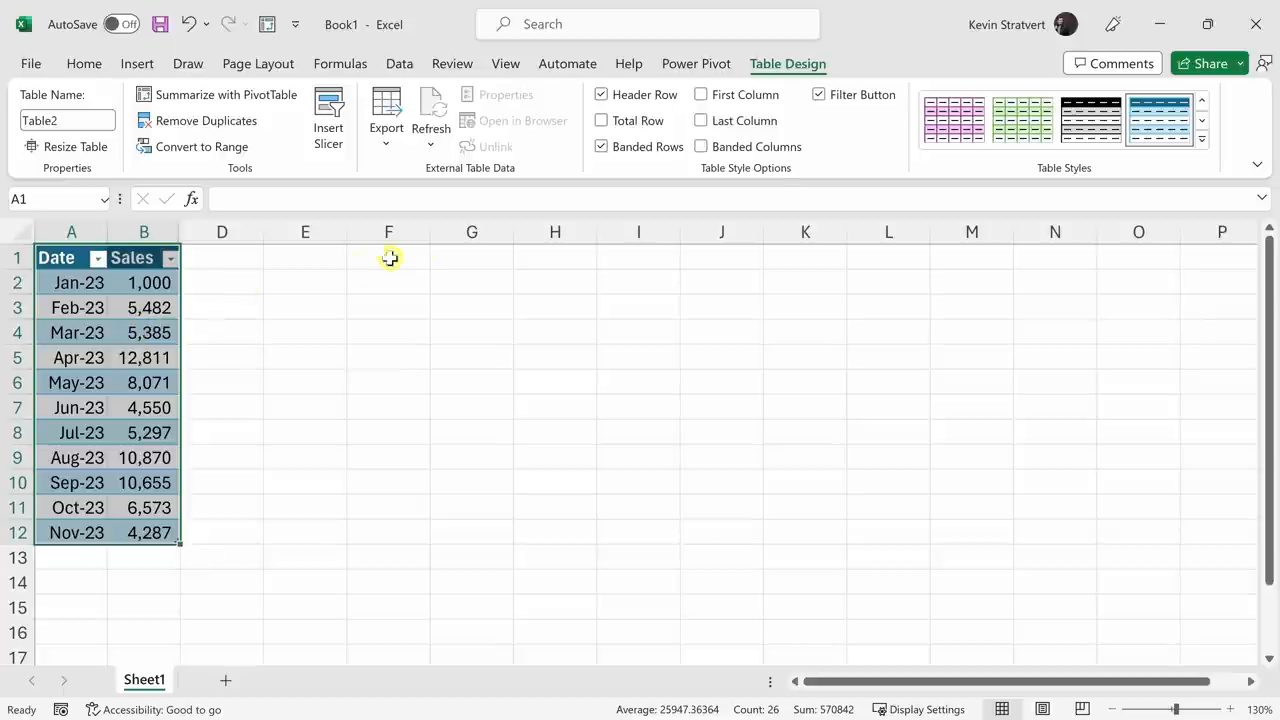The image size is (1280, 720).
Task: Click the table layout icon in quick access toolbar
Action: (x=267, y=24)
